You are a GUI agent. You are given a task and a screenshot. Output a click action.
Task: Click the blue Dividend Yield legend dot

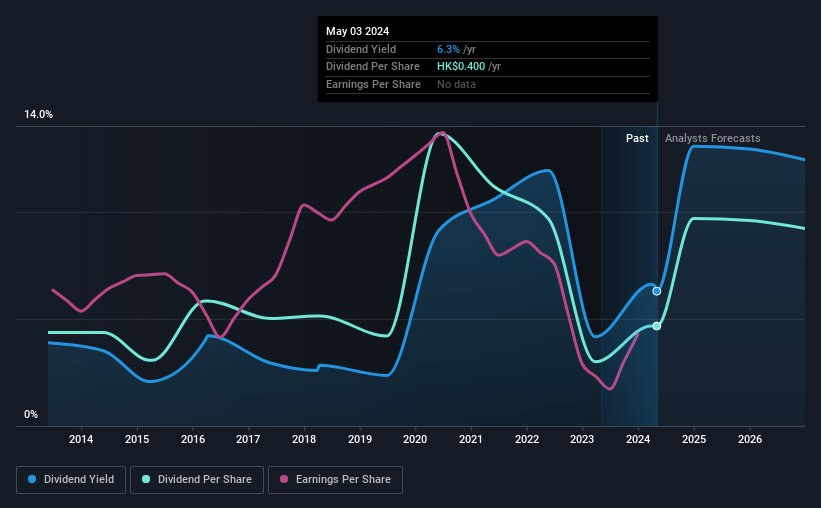(32, 479)
